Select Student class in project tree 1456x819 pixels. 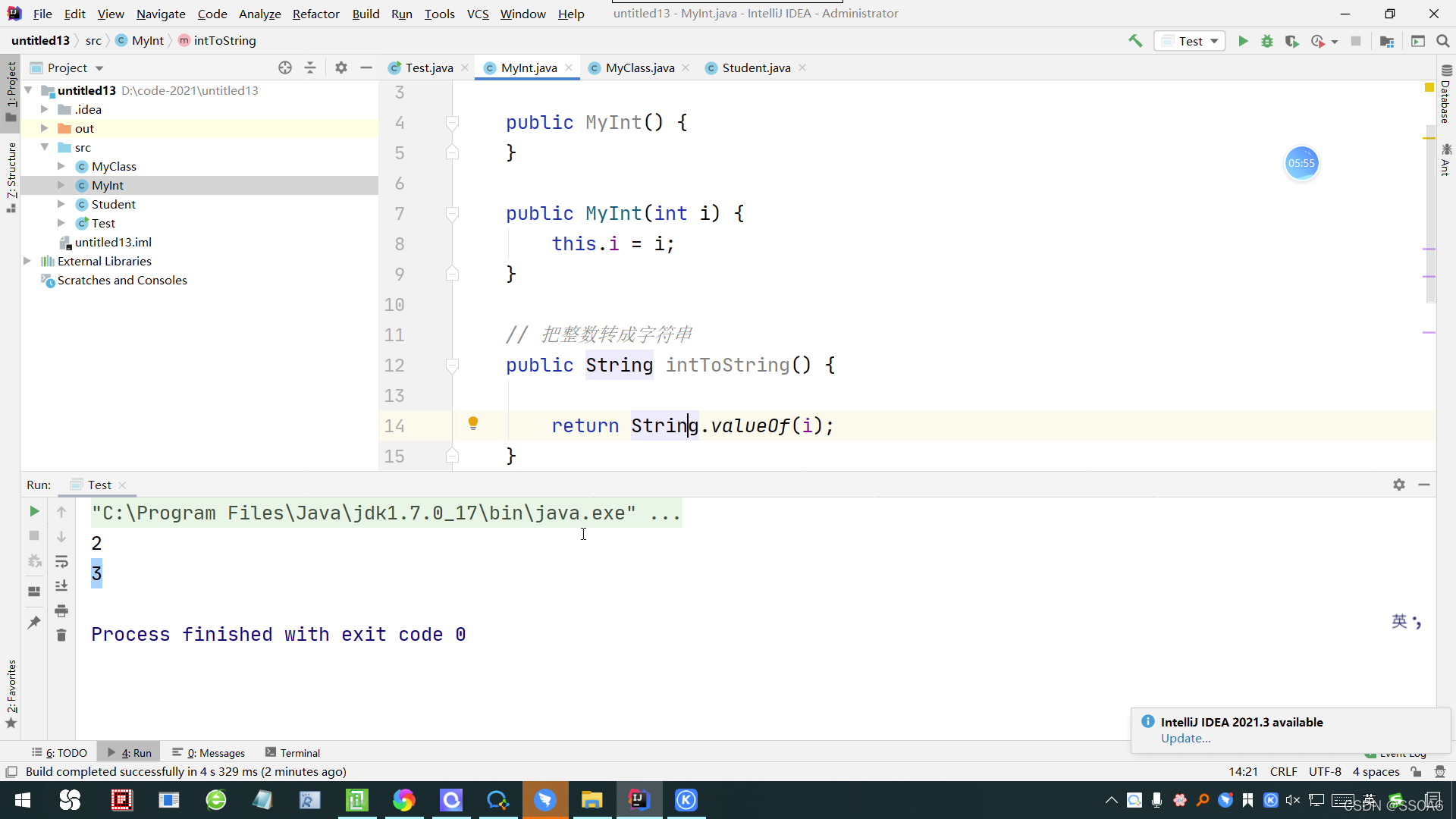tap(113, 204)
